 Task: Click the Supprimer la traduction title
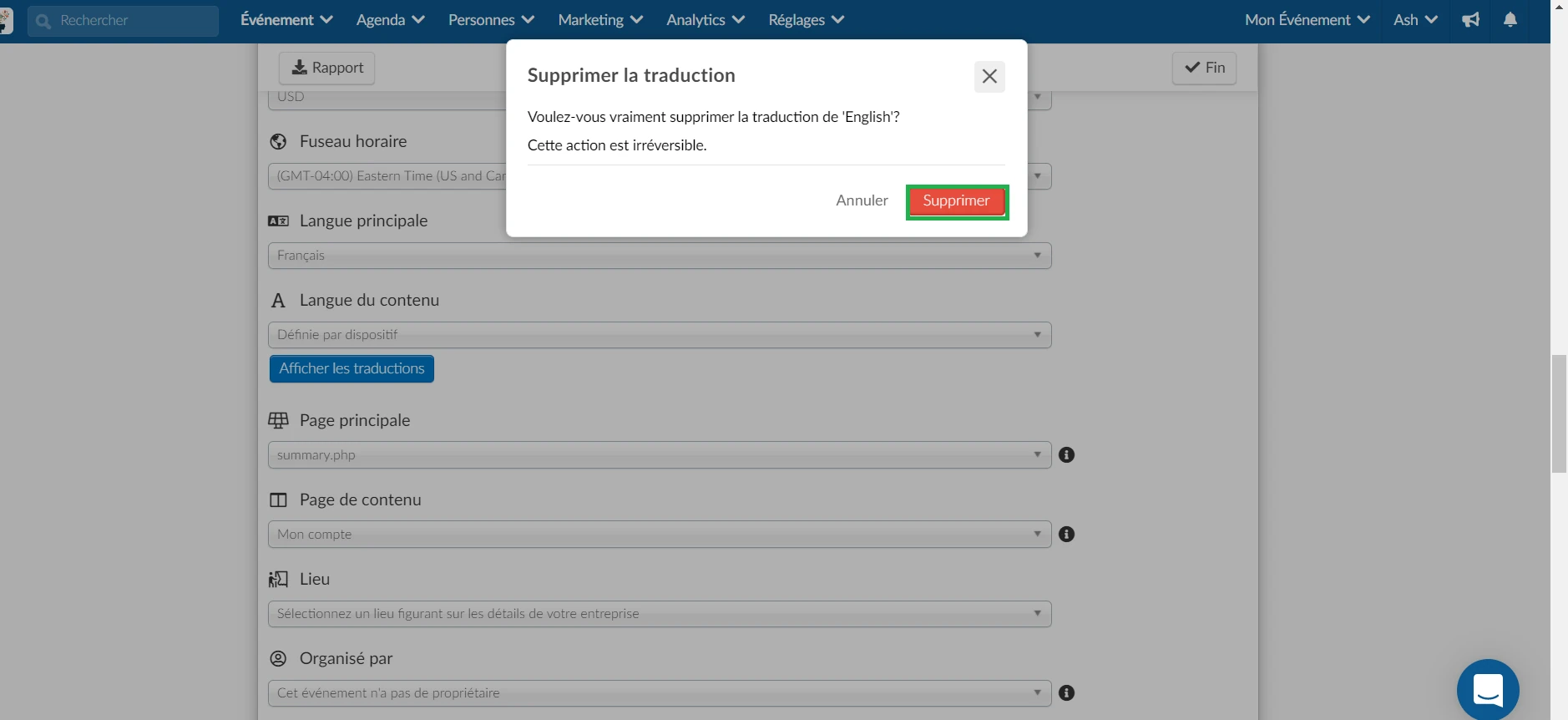(x=631, y=75)
